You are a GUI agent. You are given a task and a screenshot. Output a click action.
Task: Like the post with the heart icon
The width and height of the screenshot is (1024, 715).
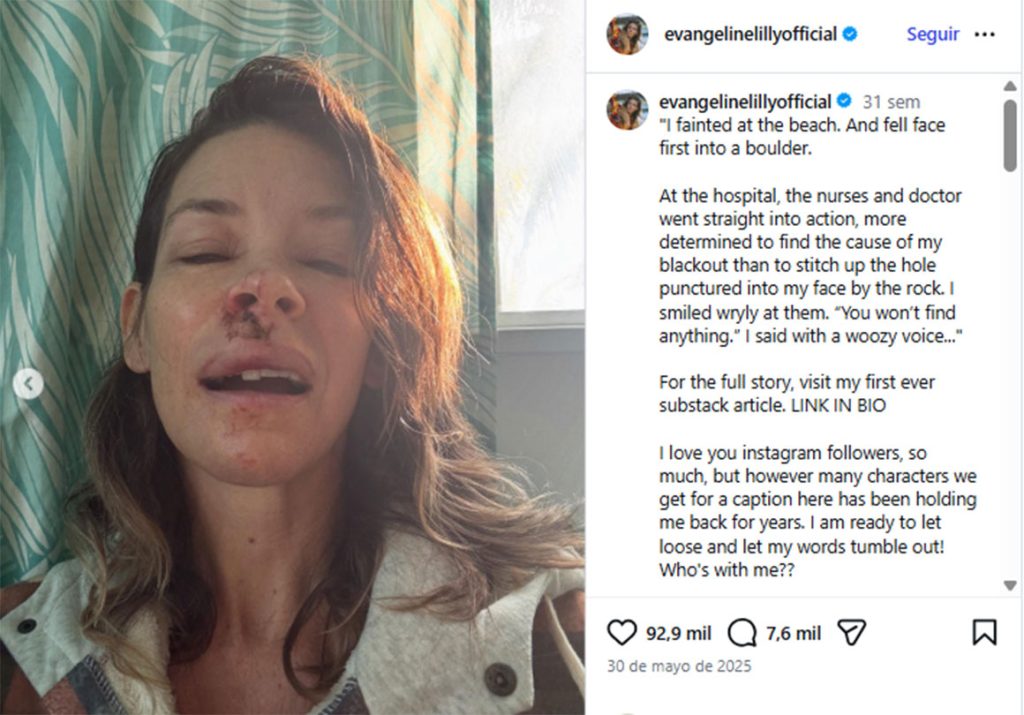[x=622, y=632]
